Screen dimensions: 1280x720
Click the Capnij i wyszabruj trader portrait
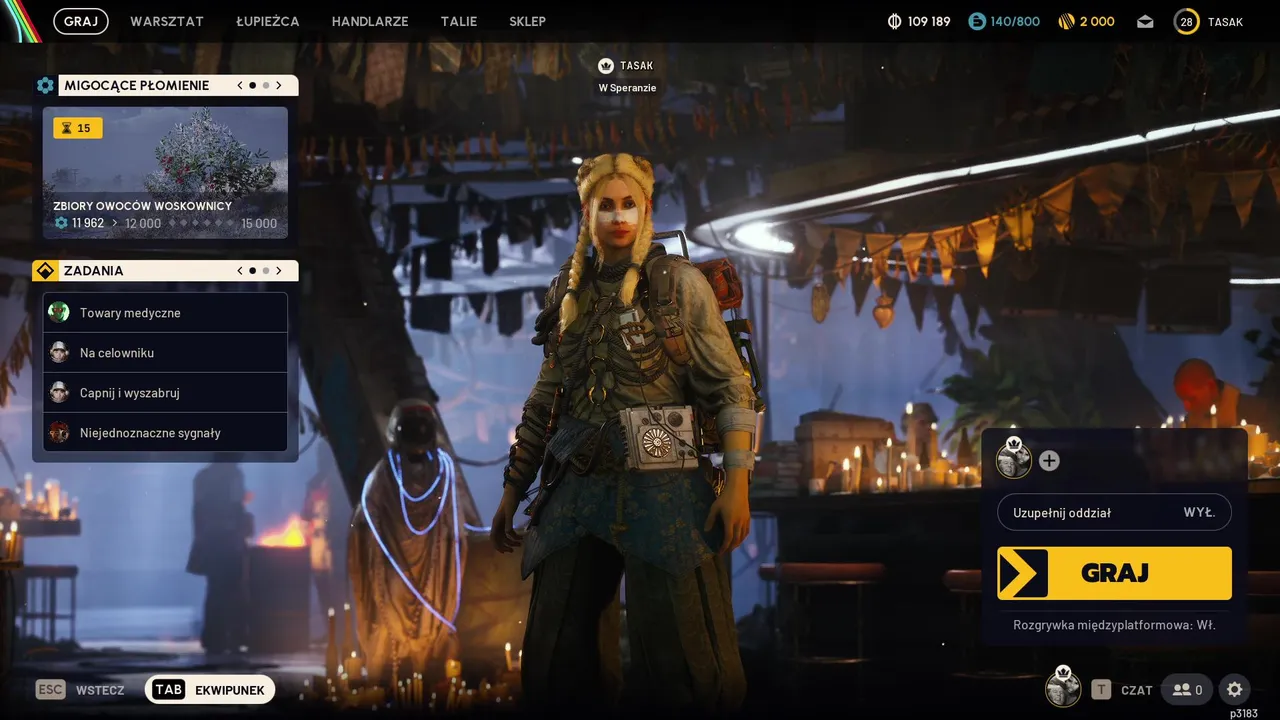pyautogui.click(x=59, y=392)
